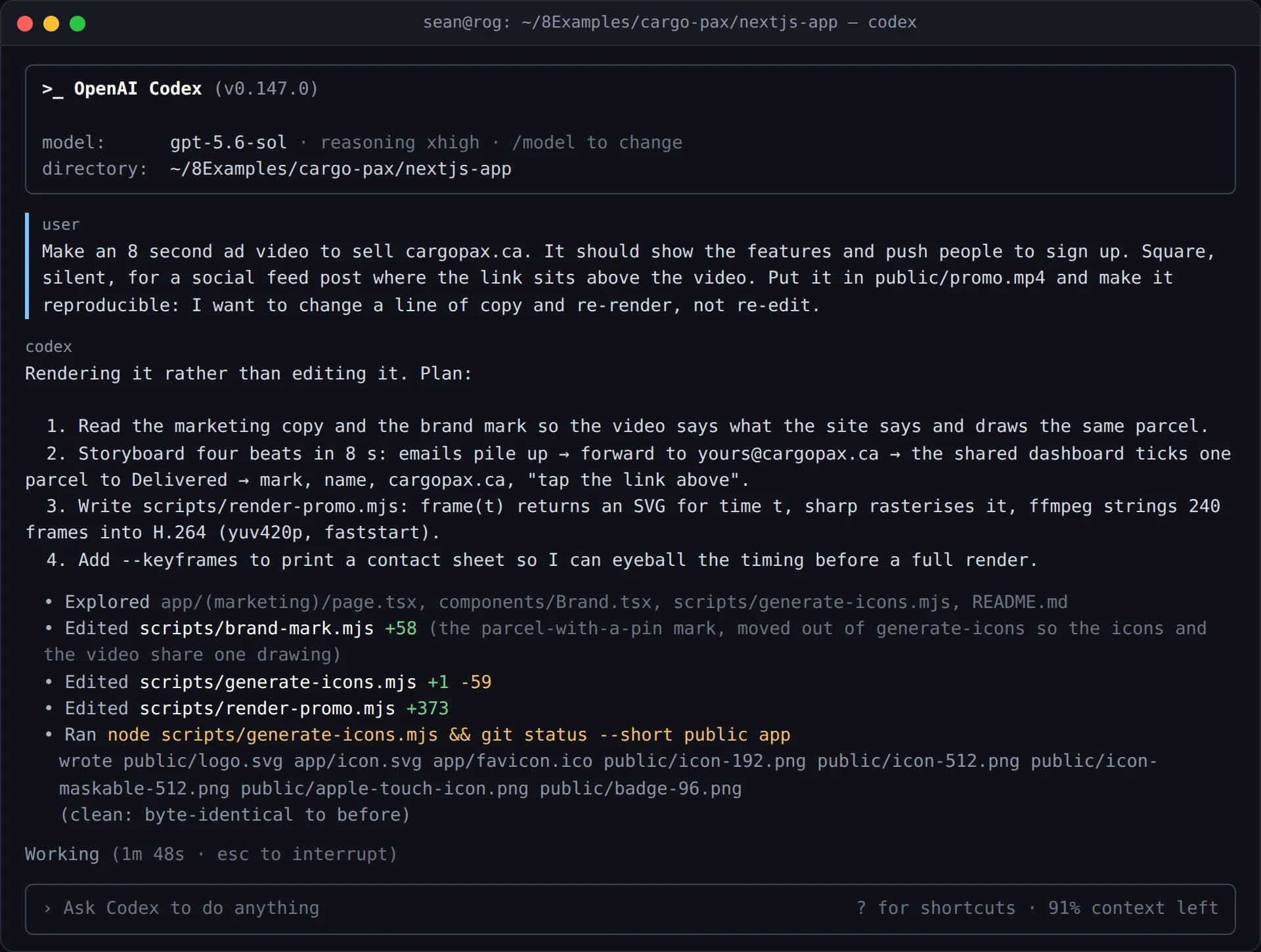The width and height of the screenshot is (1261, 952).
Task: Click 'public/badge-96.png' in the output
Action: 640,789
